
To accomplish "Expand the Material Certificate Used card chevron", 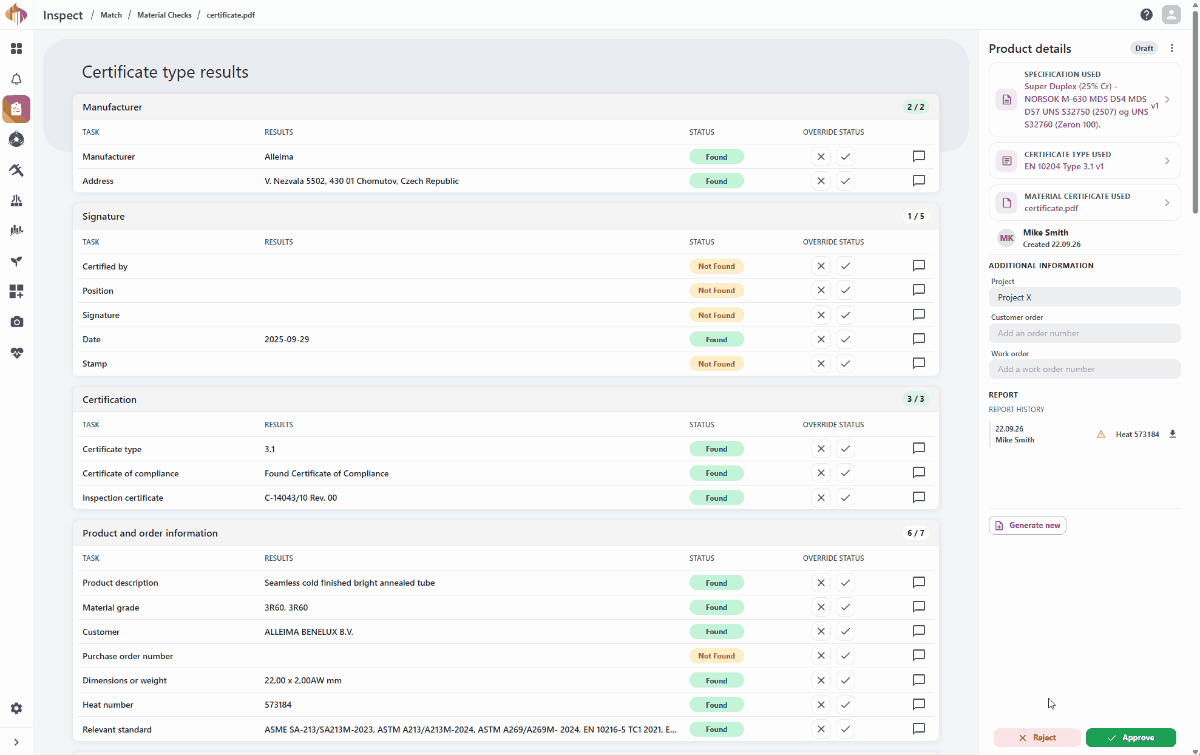I will [x=1167, y=203].
